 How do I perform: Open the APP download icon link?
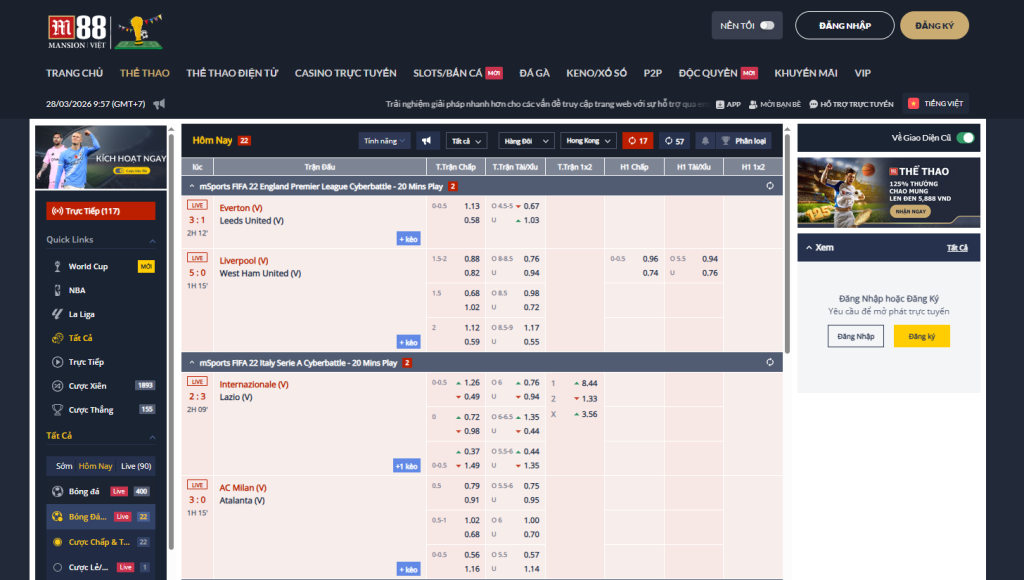(728, 105)
